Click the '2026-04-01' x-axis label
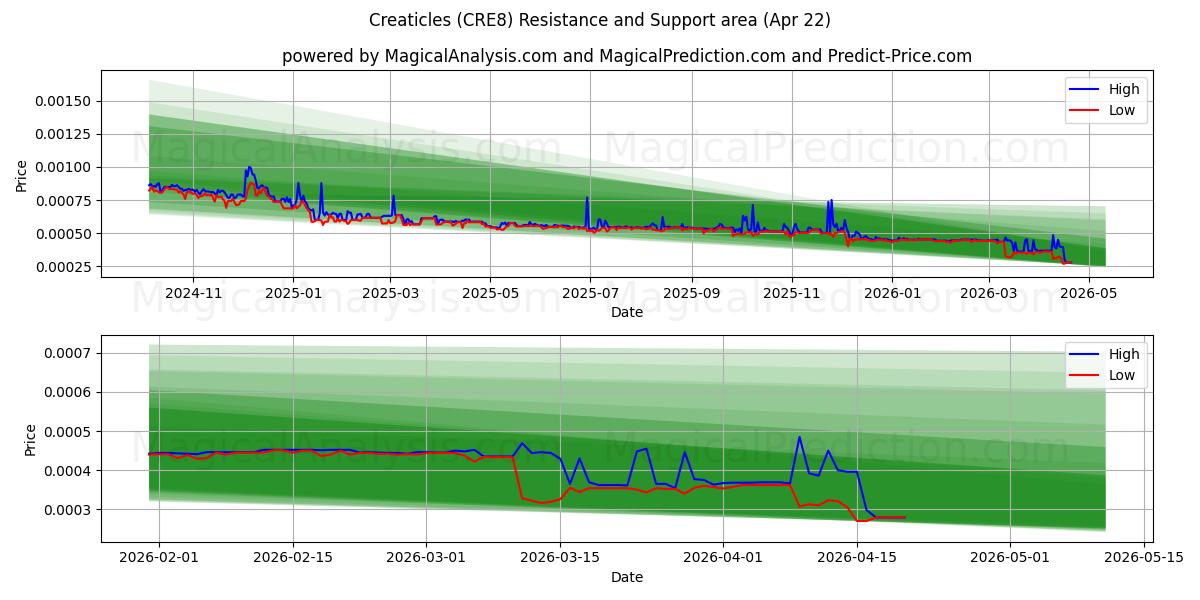This screenshot has width=1200, height=600. coord(723,559)
